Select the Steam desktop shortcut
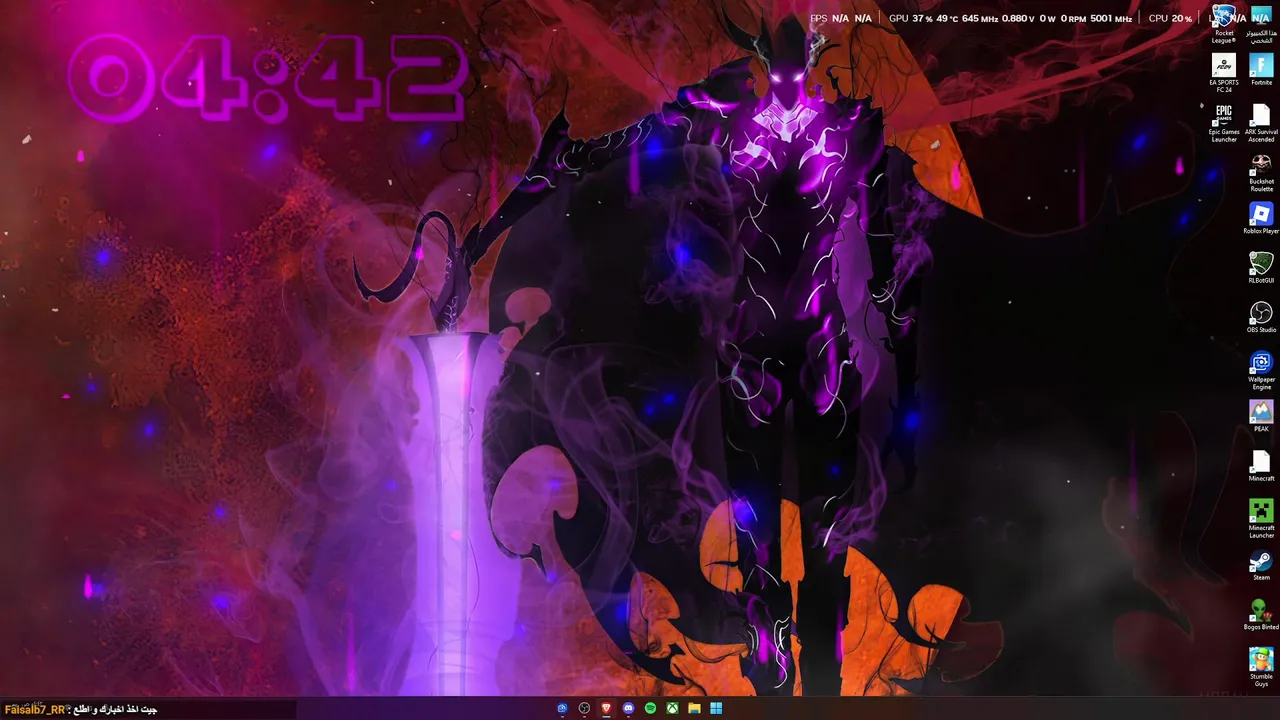 point(1261,565)
